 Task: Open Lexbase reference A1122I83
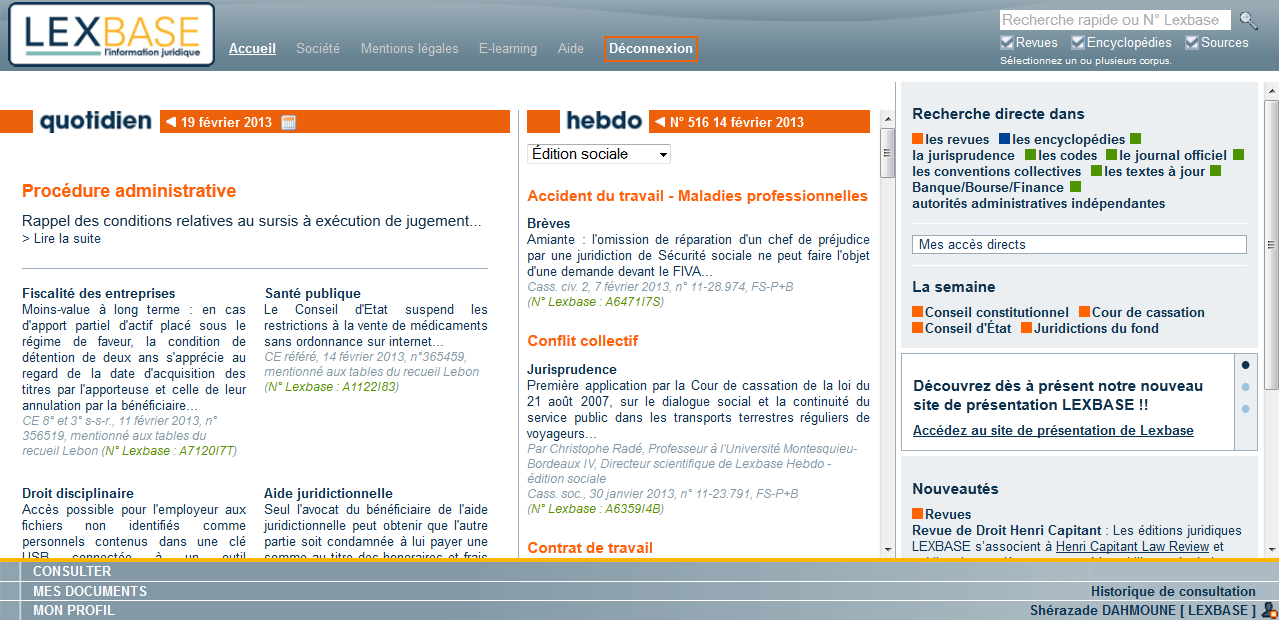point(332,387)
